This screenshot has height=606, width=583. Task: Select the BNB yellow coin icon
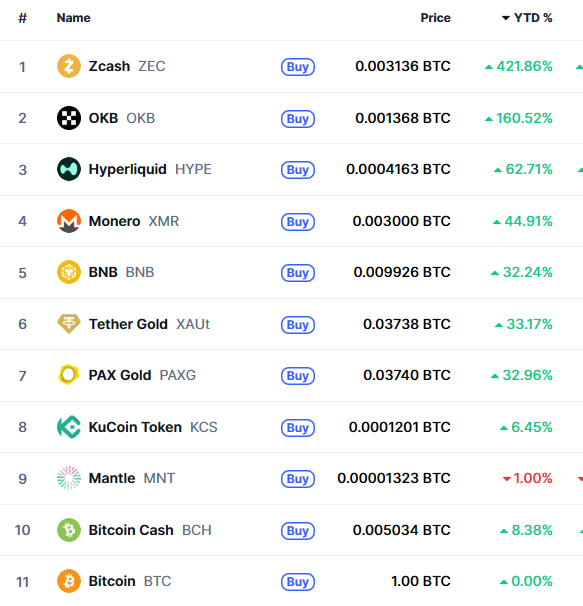(x=69, y=272)
